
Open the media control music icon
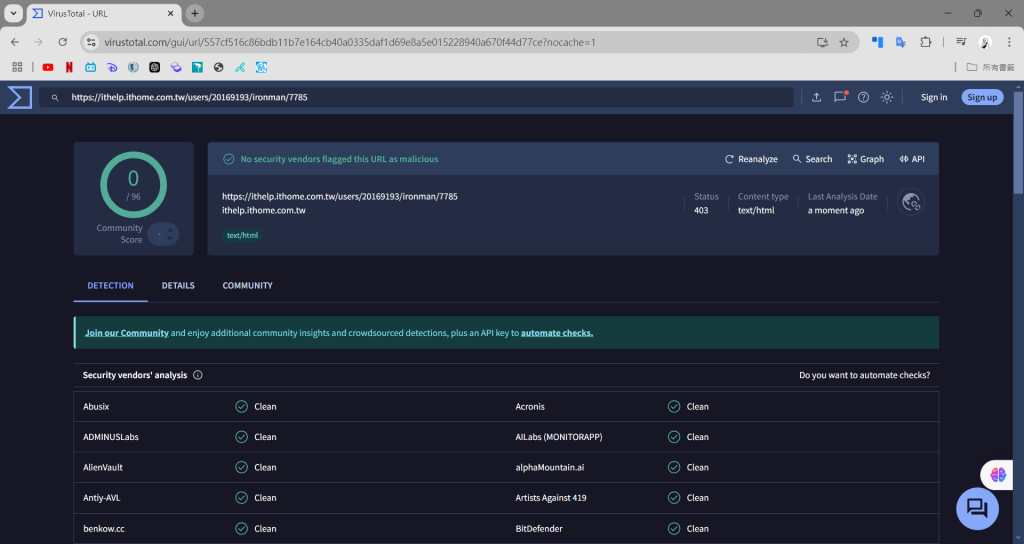961,42
